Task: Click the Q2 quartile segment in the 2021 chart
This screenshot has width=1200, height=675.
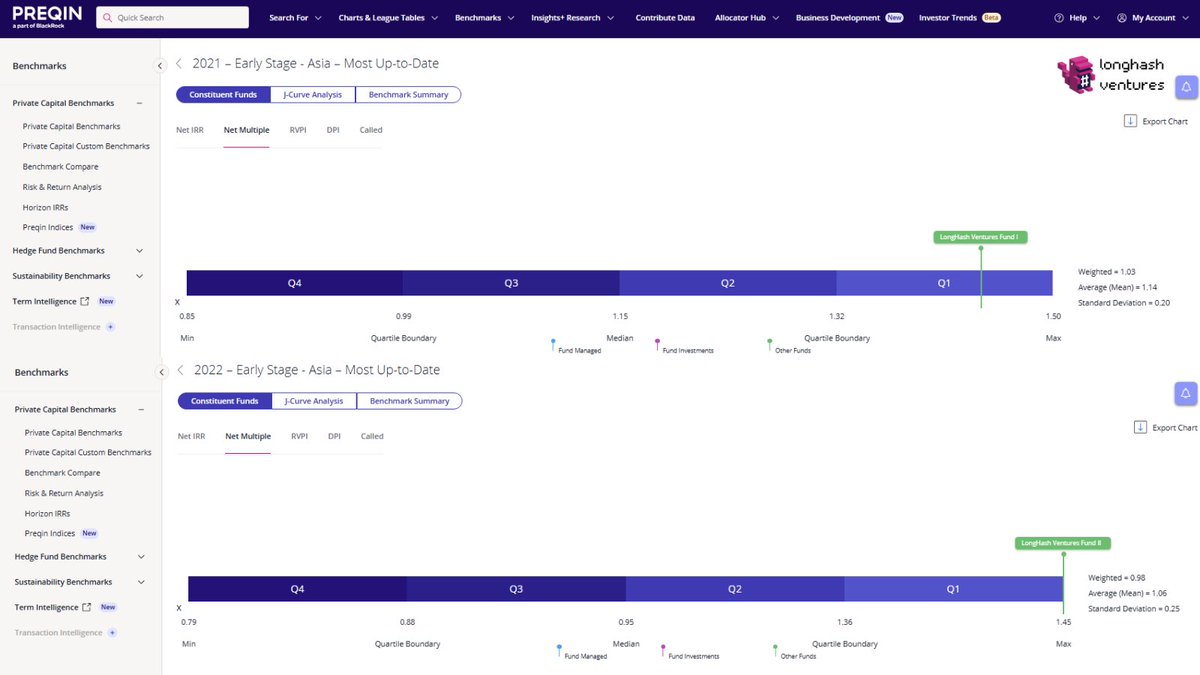Action: click(x=728, y=283)
